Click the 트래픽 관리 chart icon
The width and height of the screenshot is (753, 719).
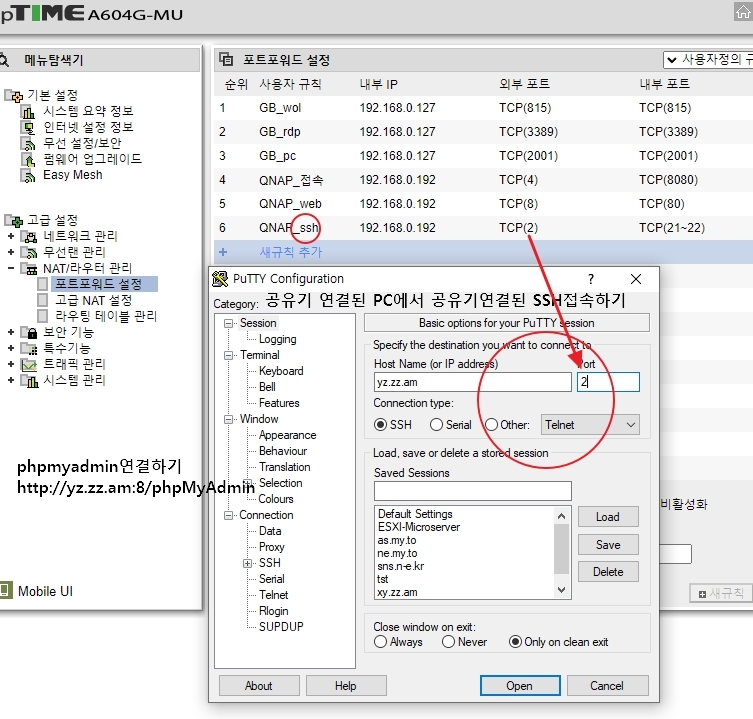click(x=29, y=364)
